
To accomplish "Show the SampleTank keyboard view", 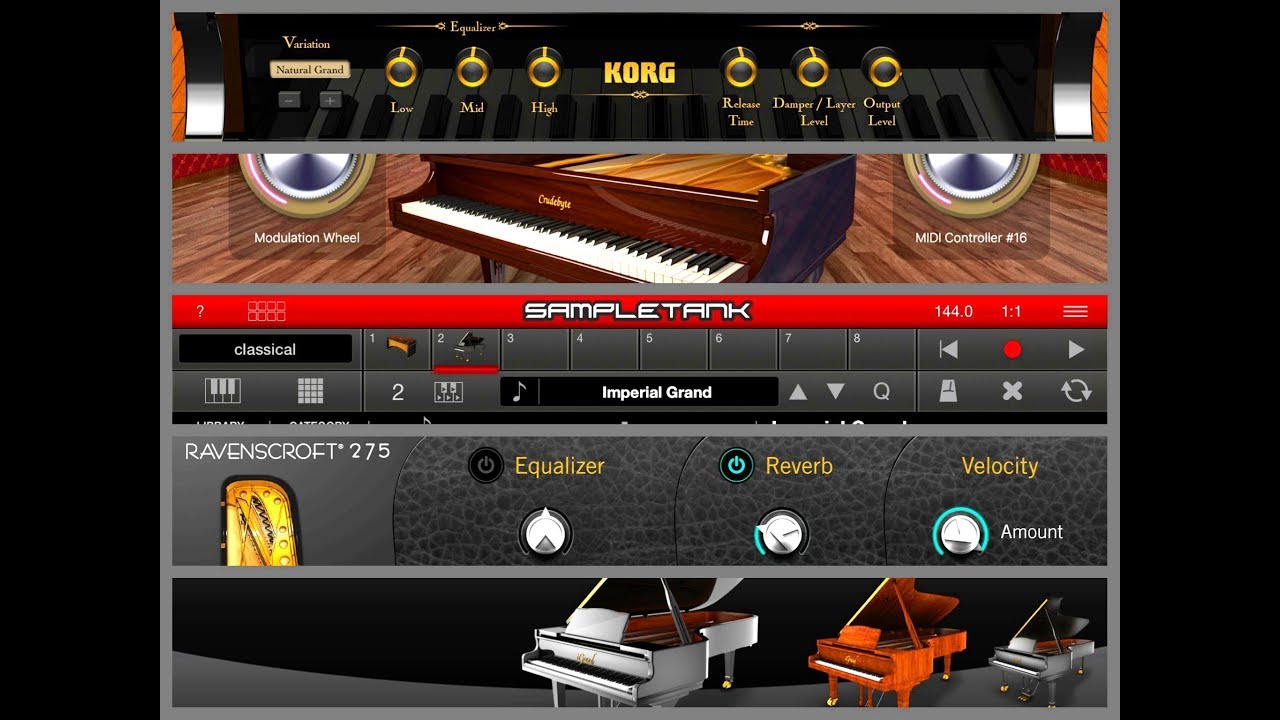I will pyautogui.click(x=223, y=391).
